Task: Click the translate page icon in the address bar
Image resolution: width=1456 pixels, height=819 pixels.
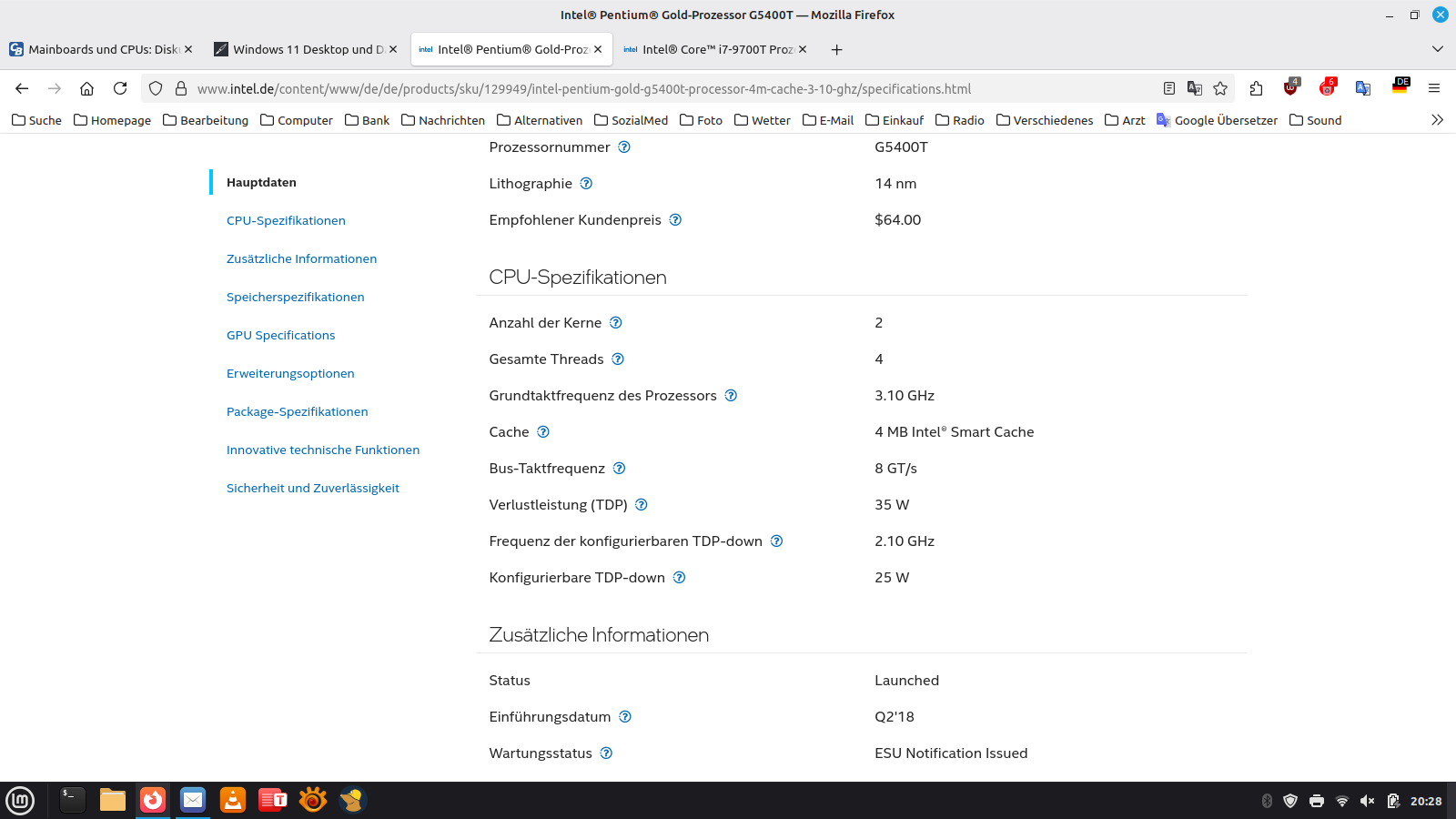Action: pyautogui.click(x=1195, y=88)
